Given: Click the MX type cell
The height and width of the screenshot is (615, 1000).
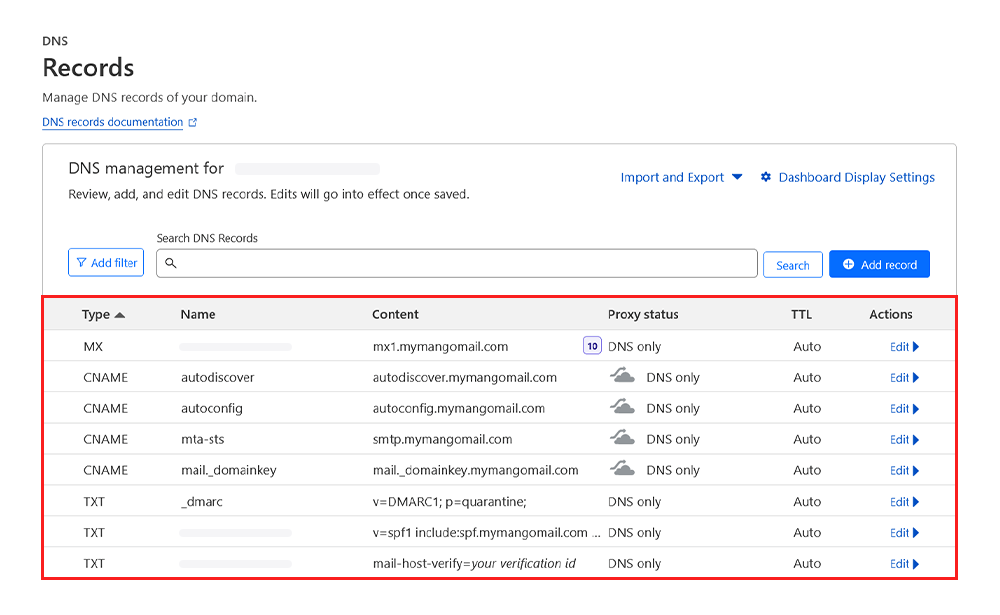Looking at the screenshot, I should 93,347.
